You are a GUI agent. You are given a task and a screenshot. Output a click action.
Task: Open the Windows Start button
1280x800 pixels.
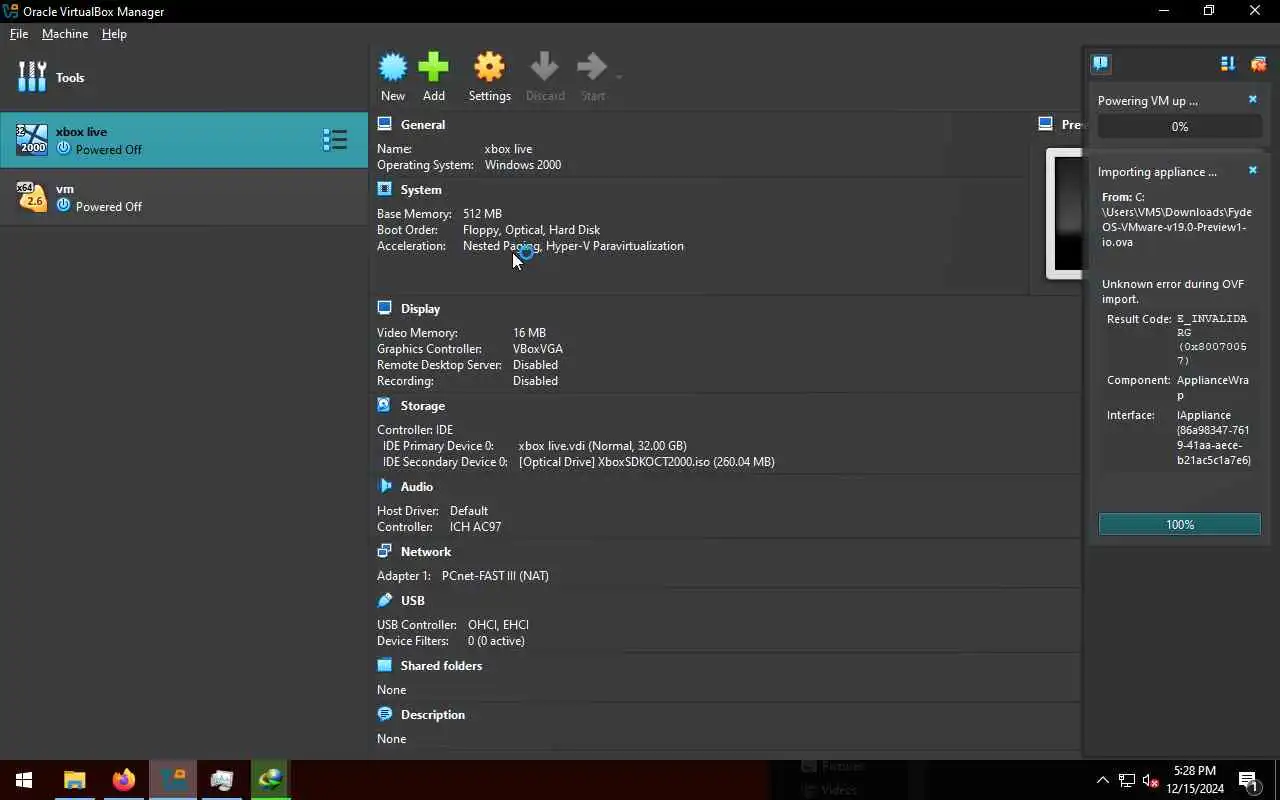(24, 780)
